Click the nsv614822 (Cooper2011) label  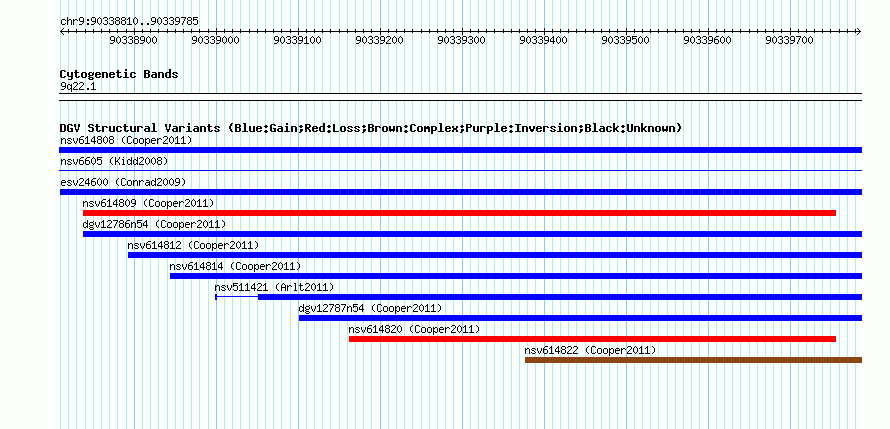590,350
